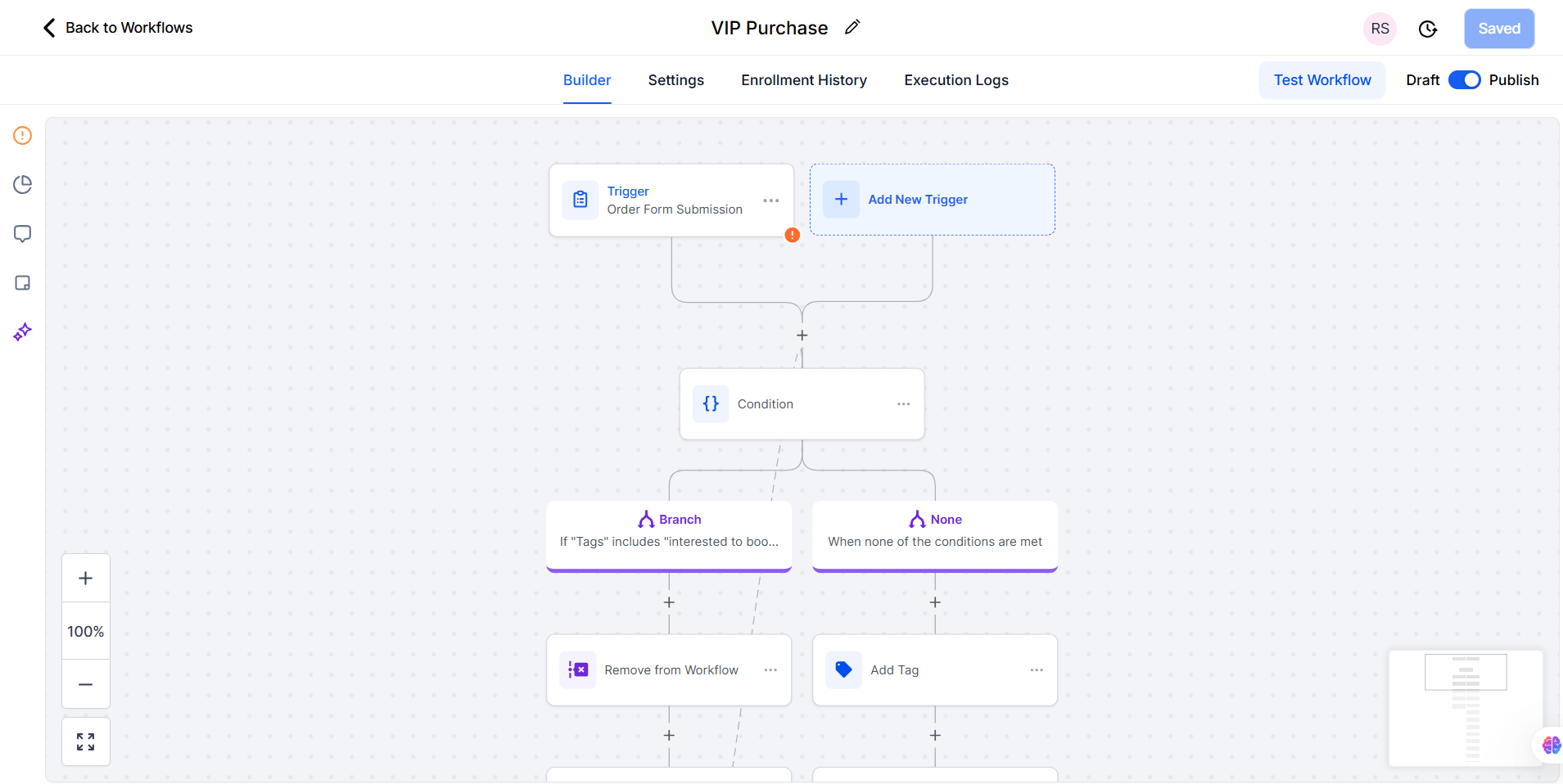Click Add New Trigger box
The width and height of the screenshot is (1563, 784).
click(x=932, y=200)
